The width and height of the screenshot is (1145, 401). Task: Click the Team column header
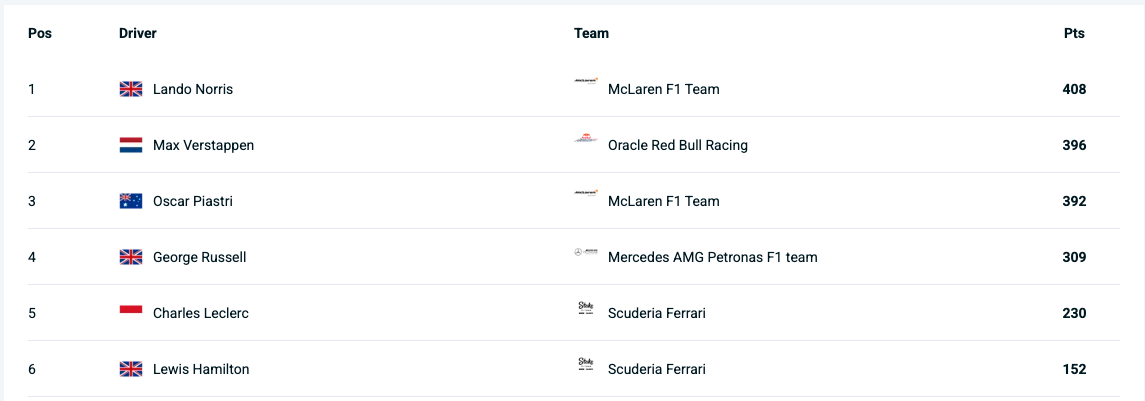click(x=591, y=33)
